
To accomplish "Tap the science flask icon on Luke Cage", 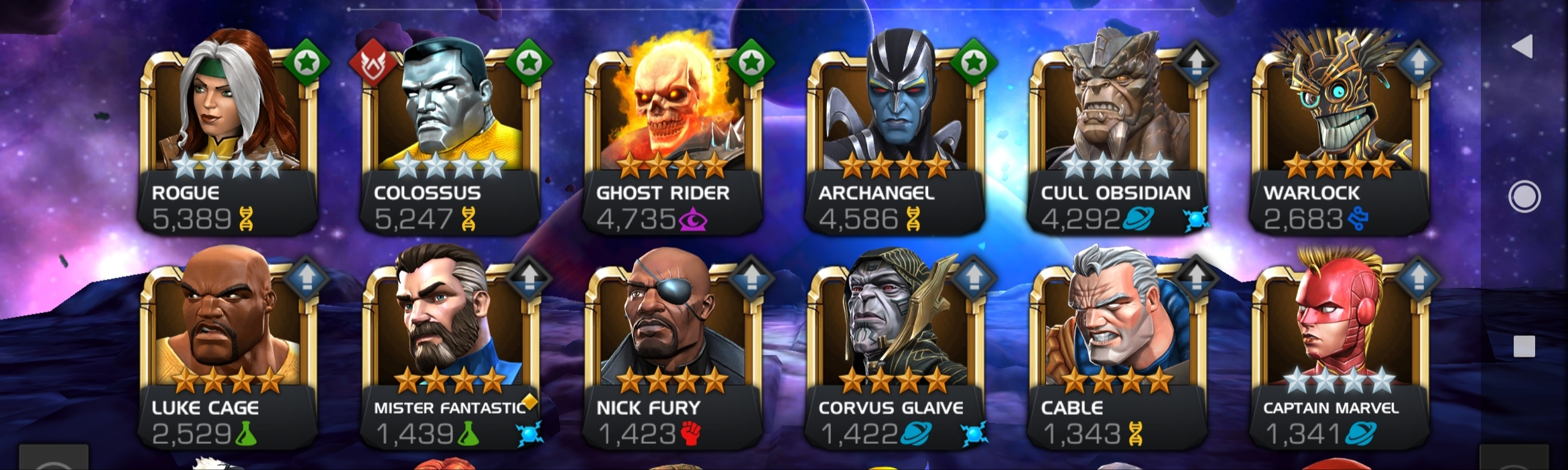I will [x=245, y=434].
